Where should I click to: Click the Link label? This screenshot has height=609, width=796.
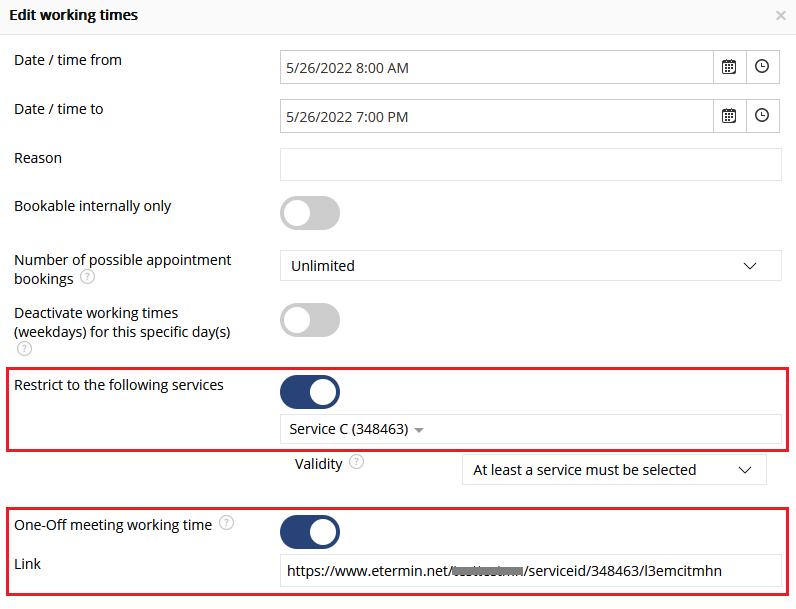click(x=27, y=564)
